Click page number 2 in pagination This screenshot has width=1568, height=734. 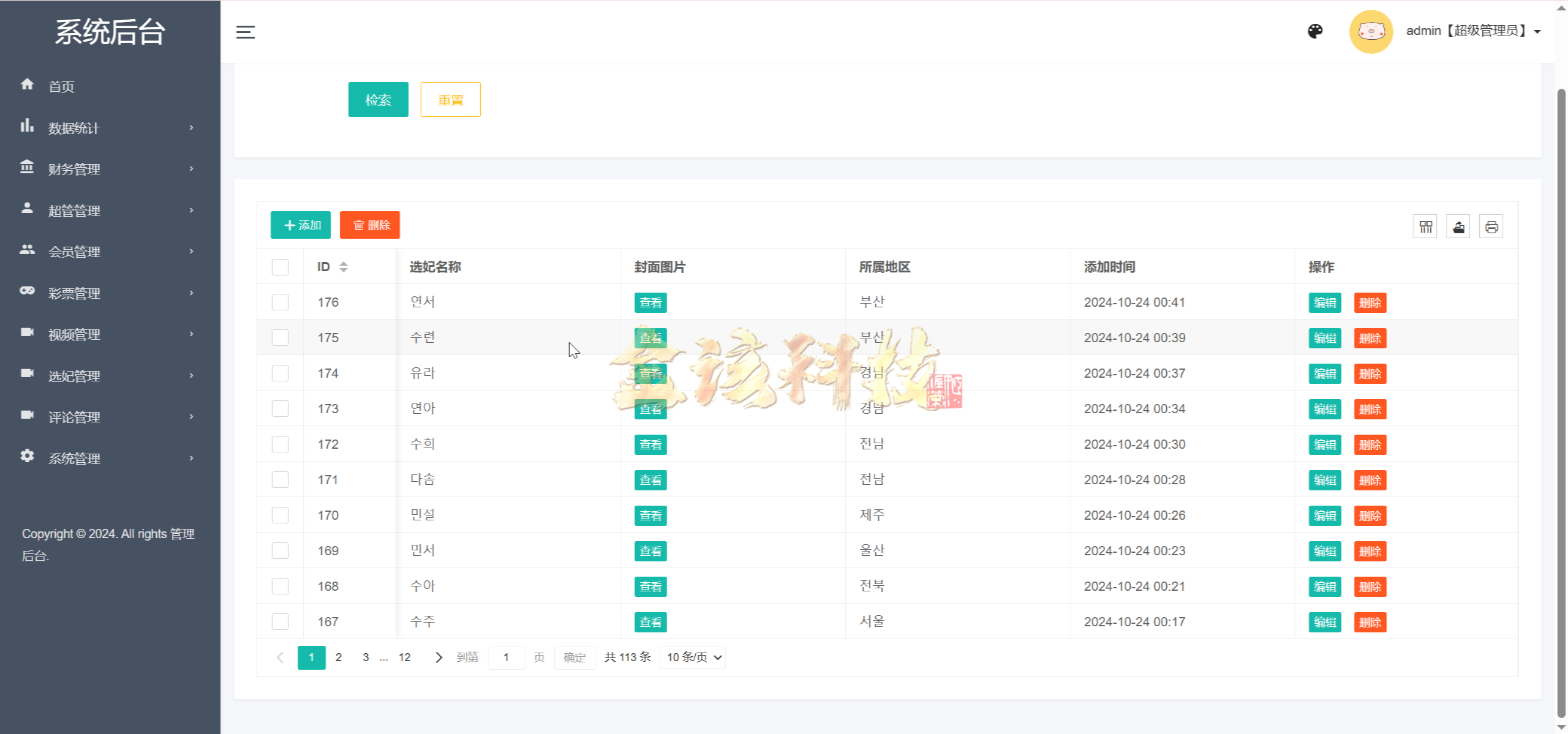(x=339, y=657)
